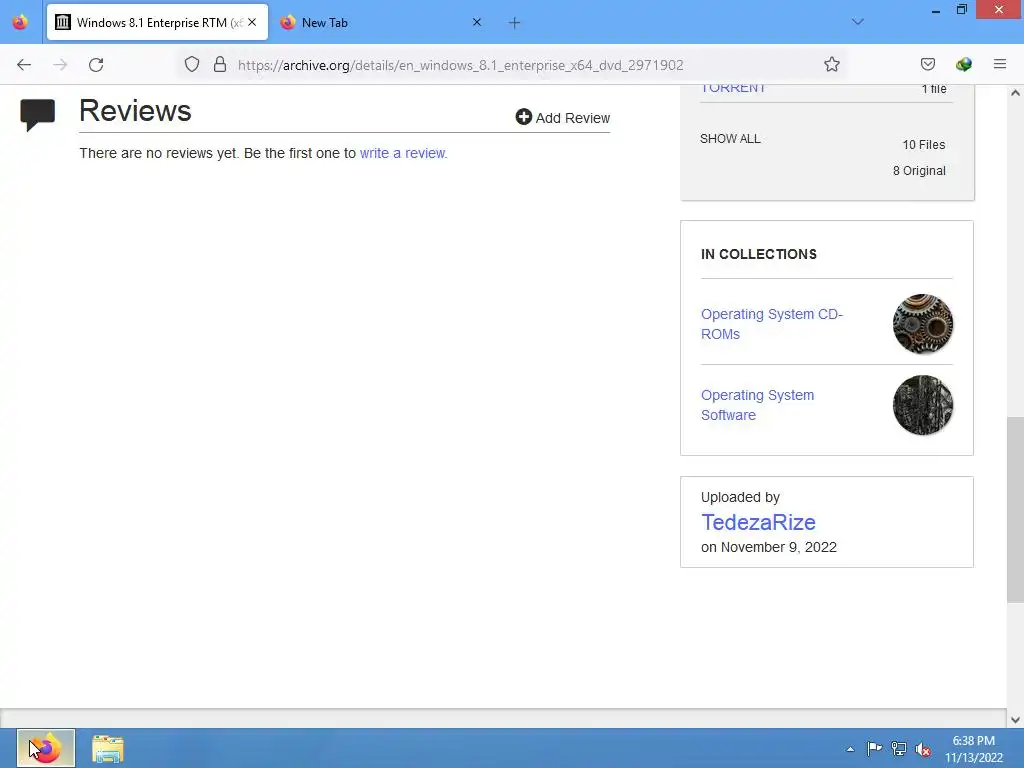The height and width of the screenshot is (768, 1024).
Task: Click the Add Review button
Action: click(x=562, y=118)
